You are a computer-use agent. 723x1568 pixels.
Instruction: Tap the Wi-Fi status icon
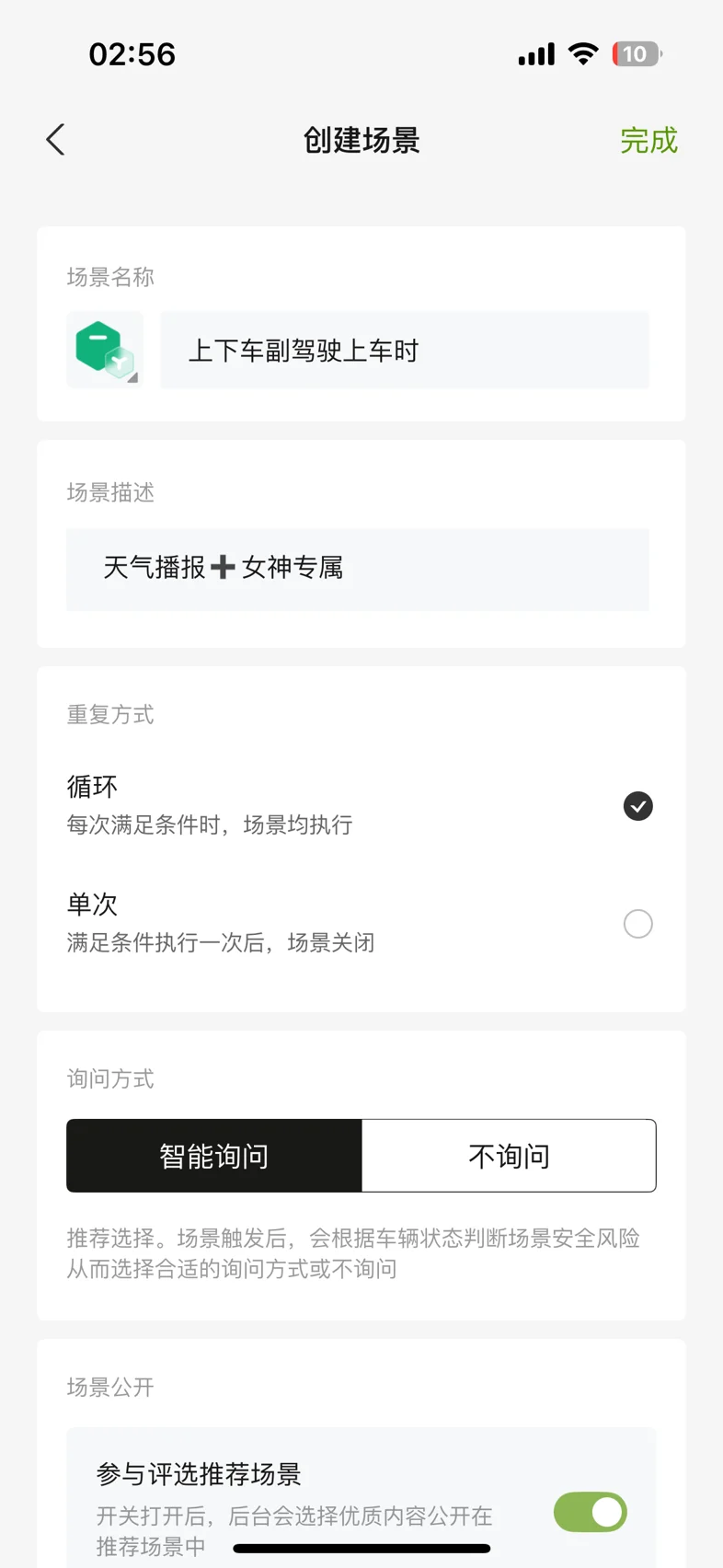click(x=583, y=53)
